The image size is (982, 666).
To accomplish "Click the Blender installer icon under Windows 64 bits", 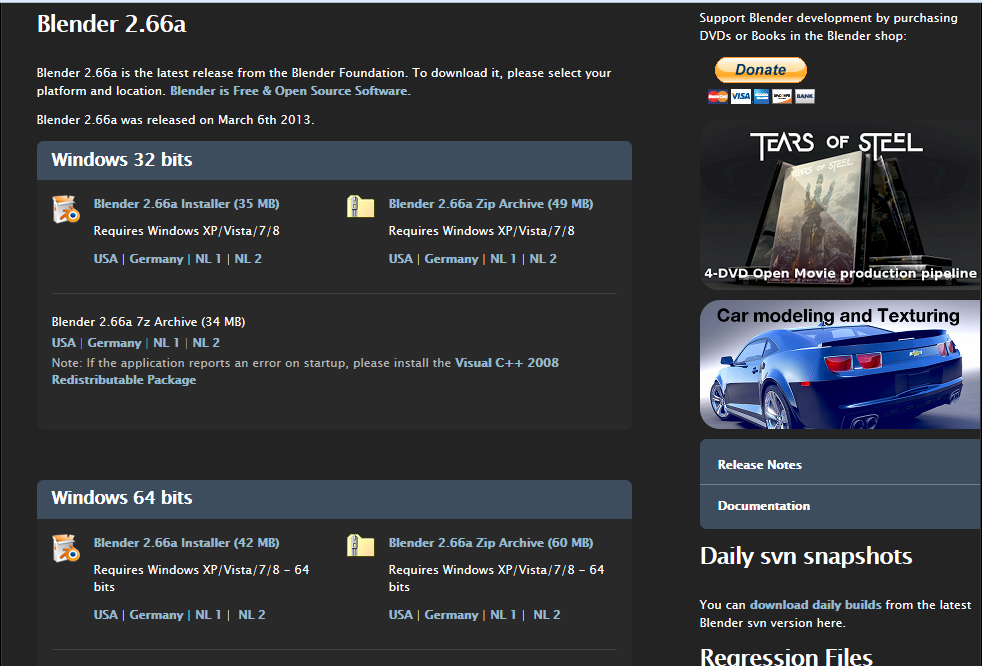I will point(66,548).
